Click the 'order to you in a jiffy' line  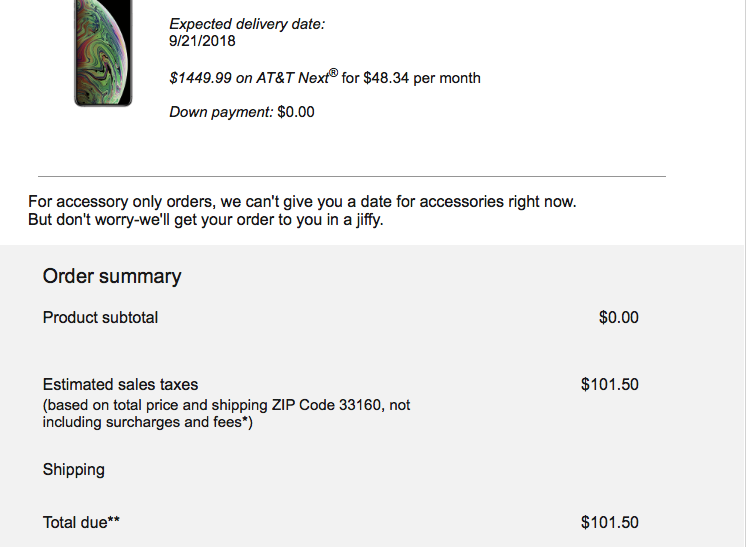205,219
